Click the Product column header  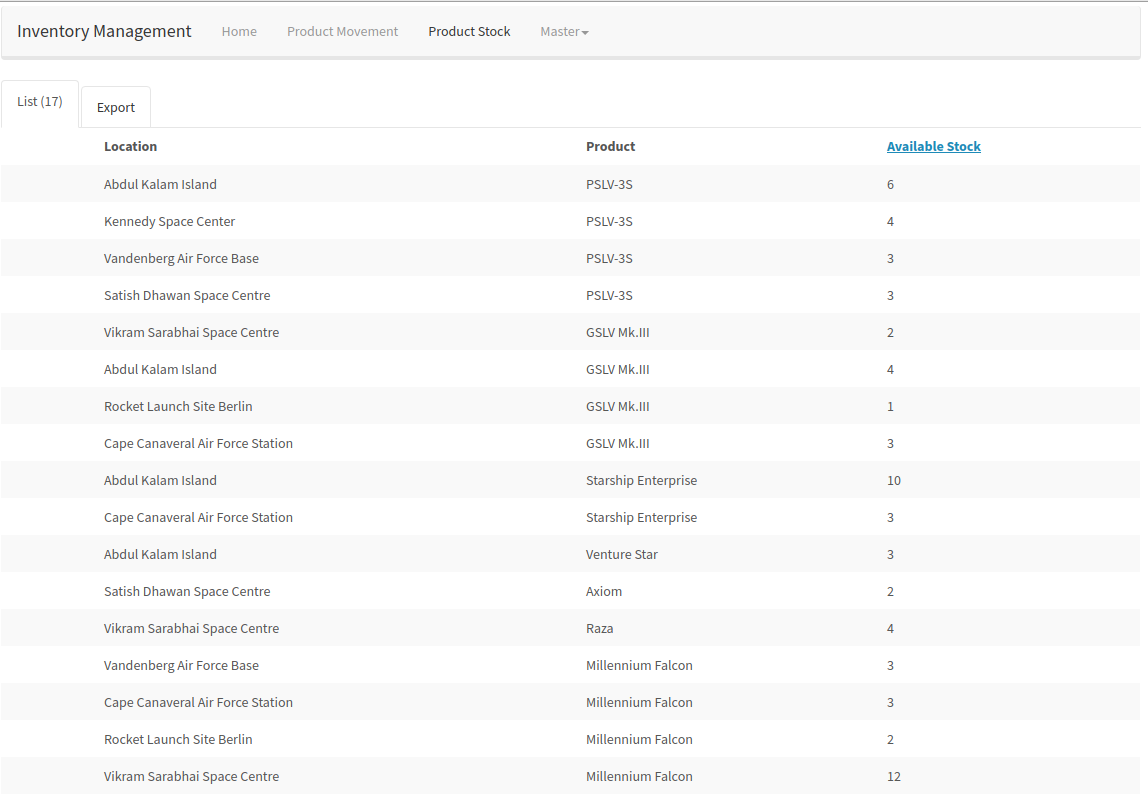coord(611,146)
